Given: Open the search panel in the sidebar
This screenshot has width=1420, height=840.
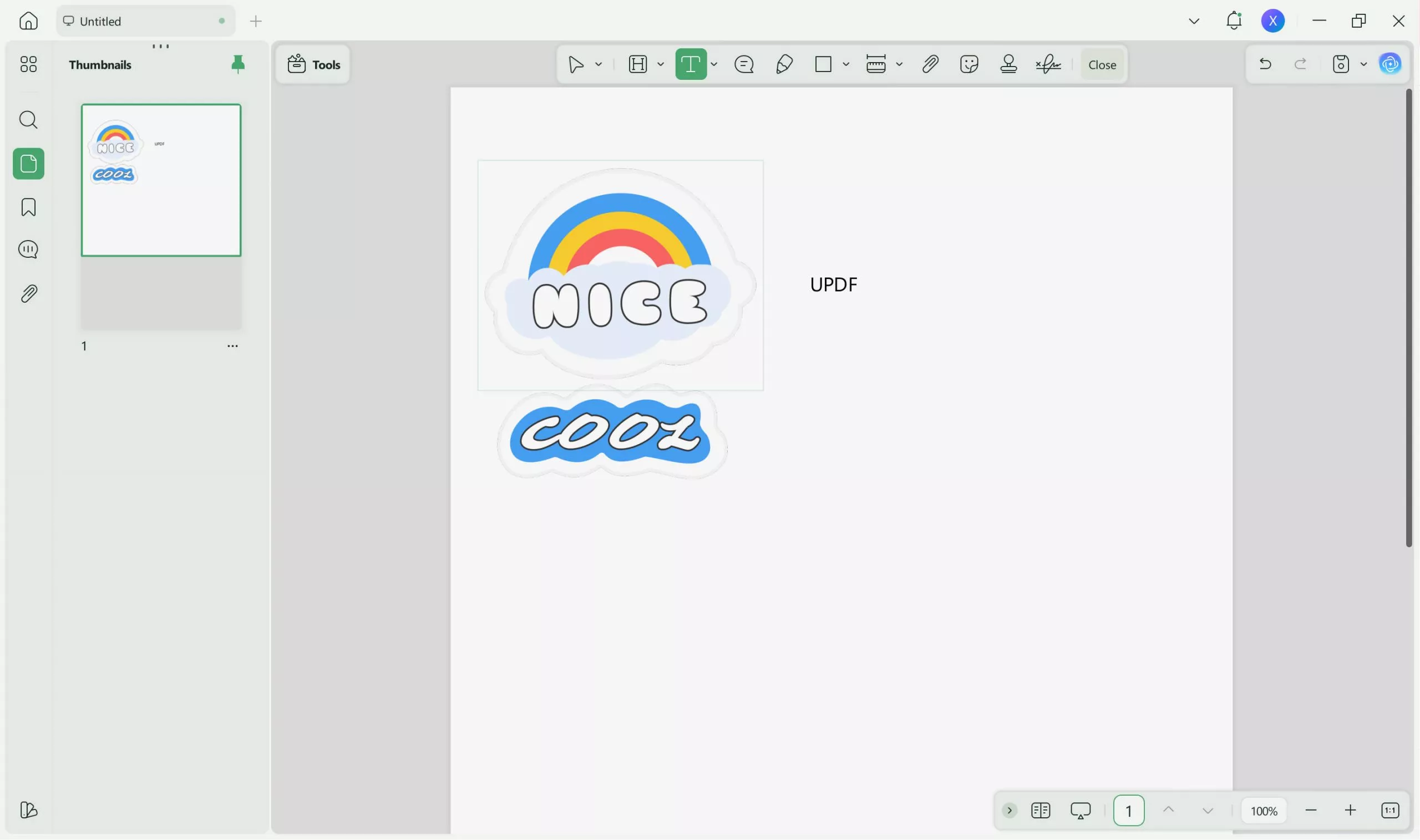Looking at the screenshot, I should (x=28, y=119).
